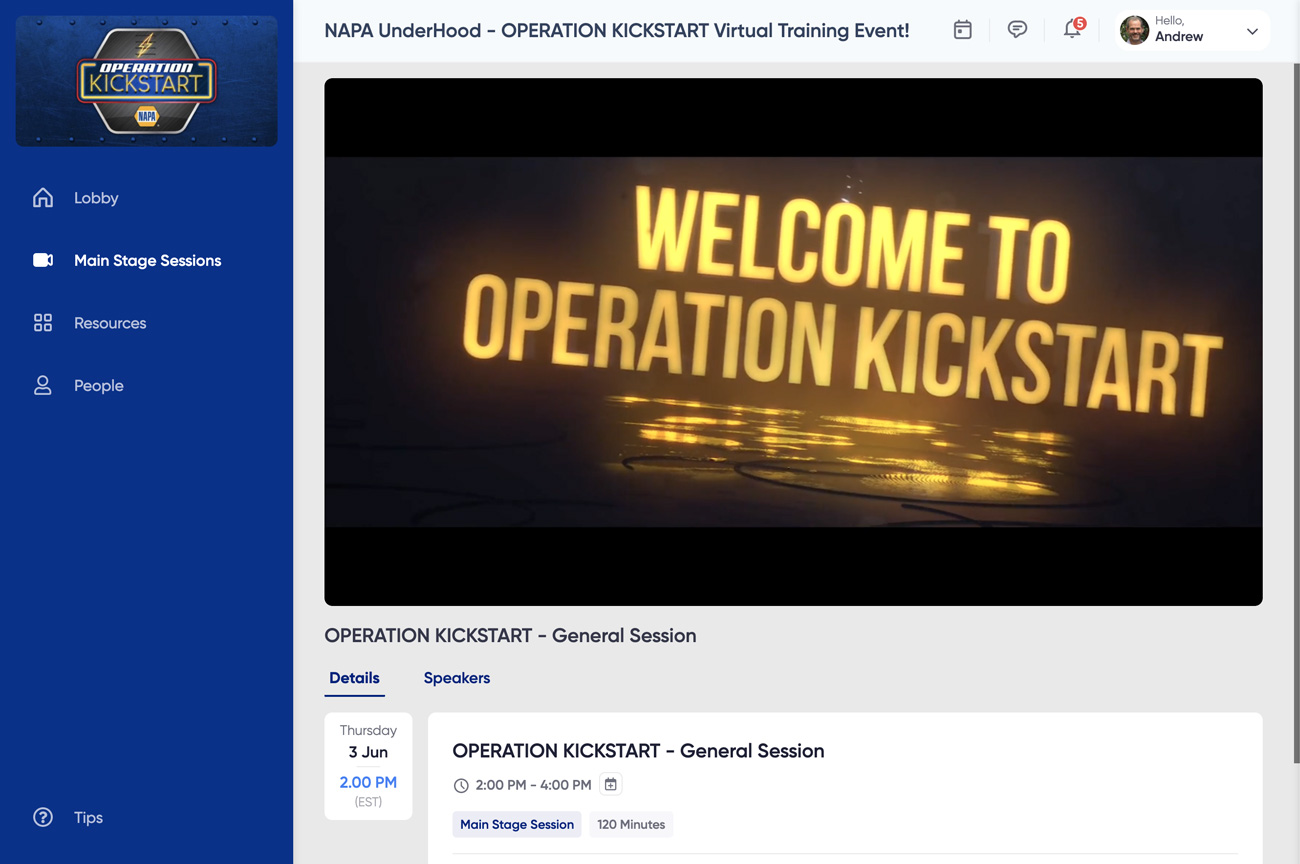Play the Welcome to Operation Kickstart video
Screen dimensions: 1300x864
[793, 342]
